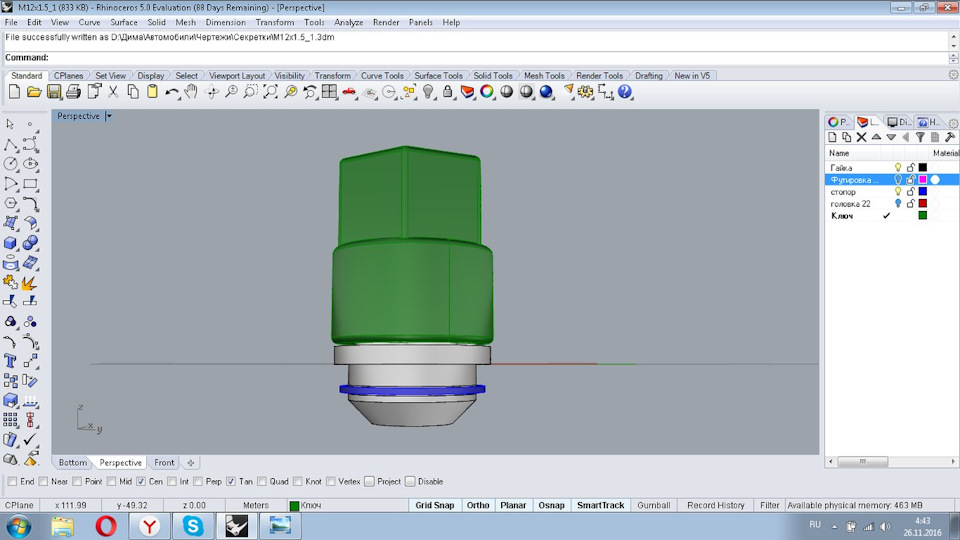
Task: Click the padlock Lock Objects icon
Action: coord(448,92)
